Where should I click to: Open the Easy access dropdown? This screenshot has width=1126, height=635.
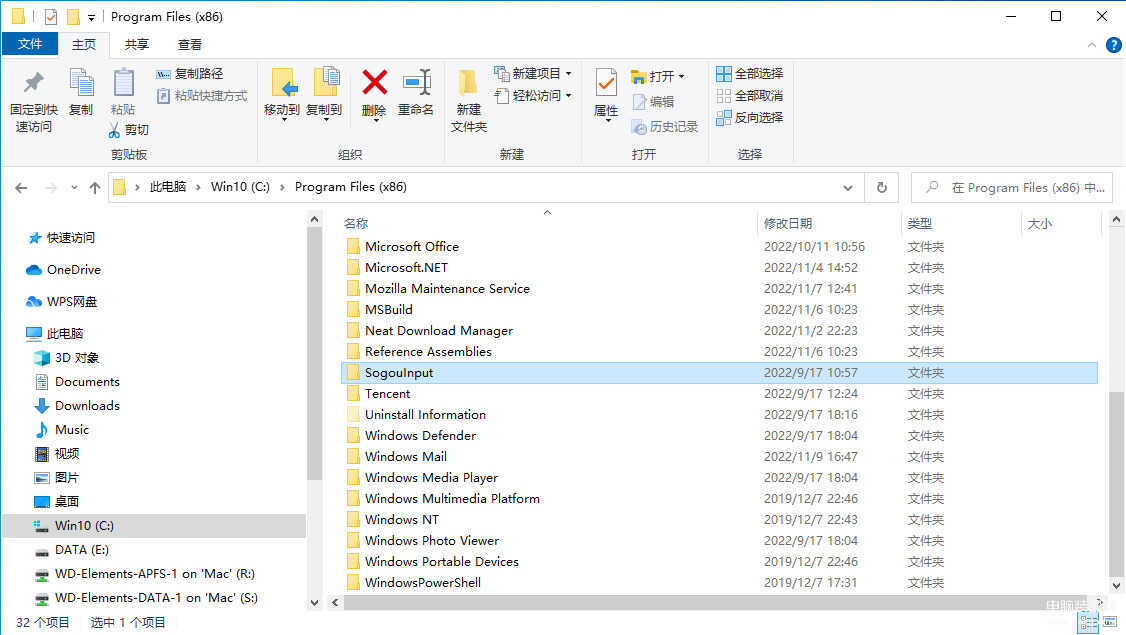click(533, 96)
